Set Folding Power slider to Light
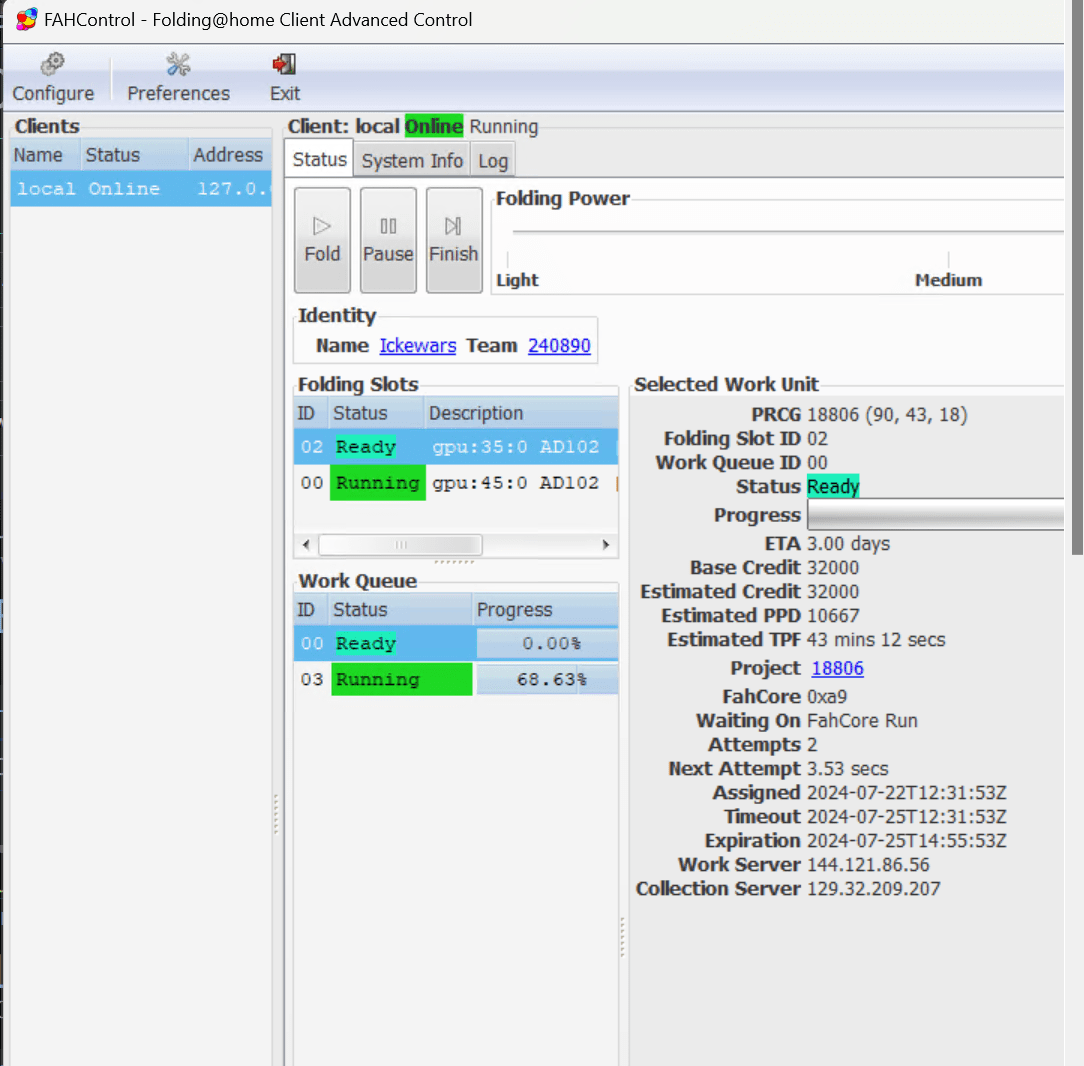 tap(517, 280)
